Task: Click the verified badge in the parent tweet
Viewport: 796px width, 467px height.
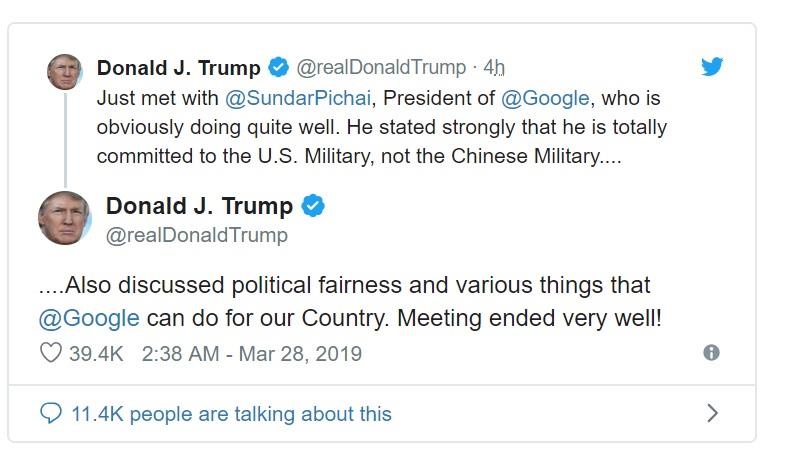Action: 279,68
